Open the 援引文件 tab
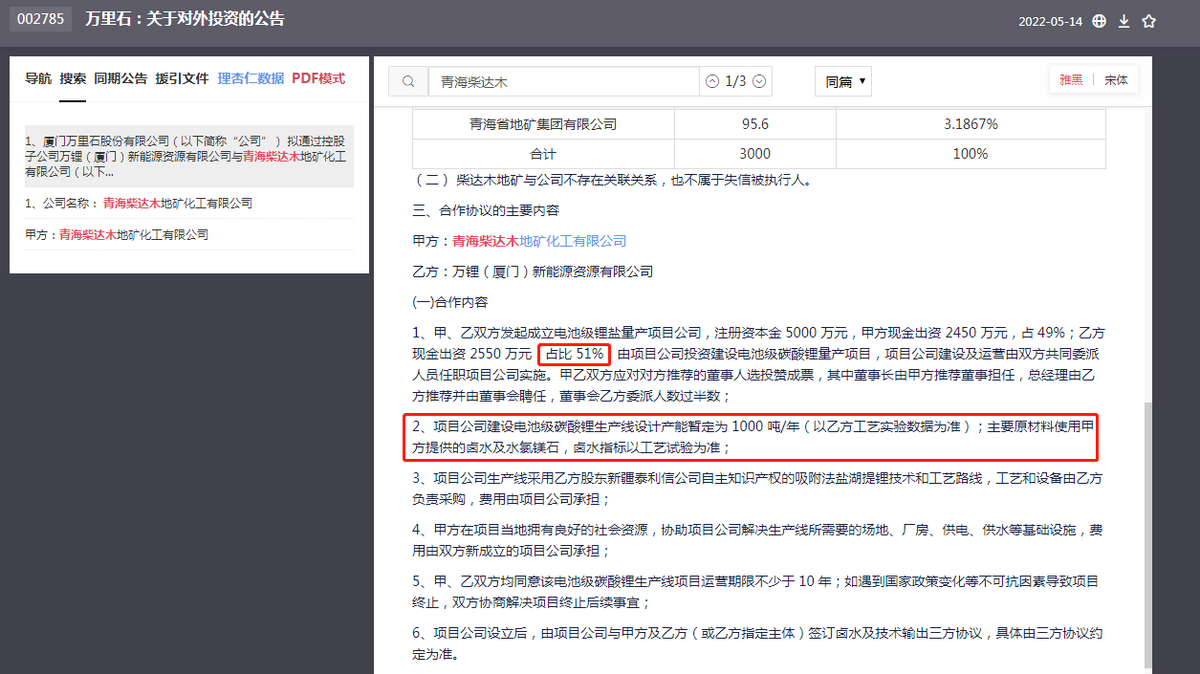This screenshot has height=674, width=1200. 182,78
